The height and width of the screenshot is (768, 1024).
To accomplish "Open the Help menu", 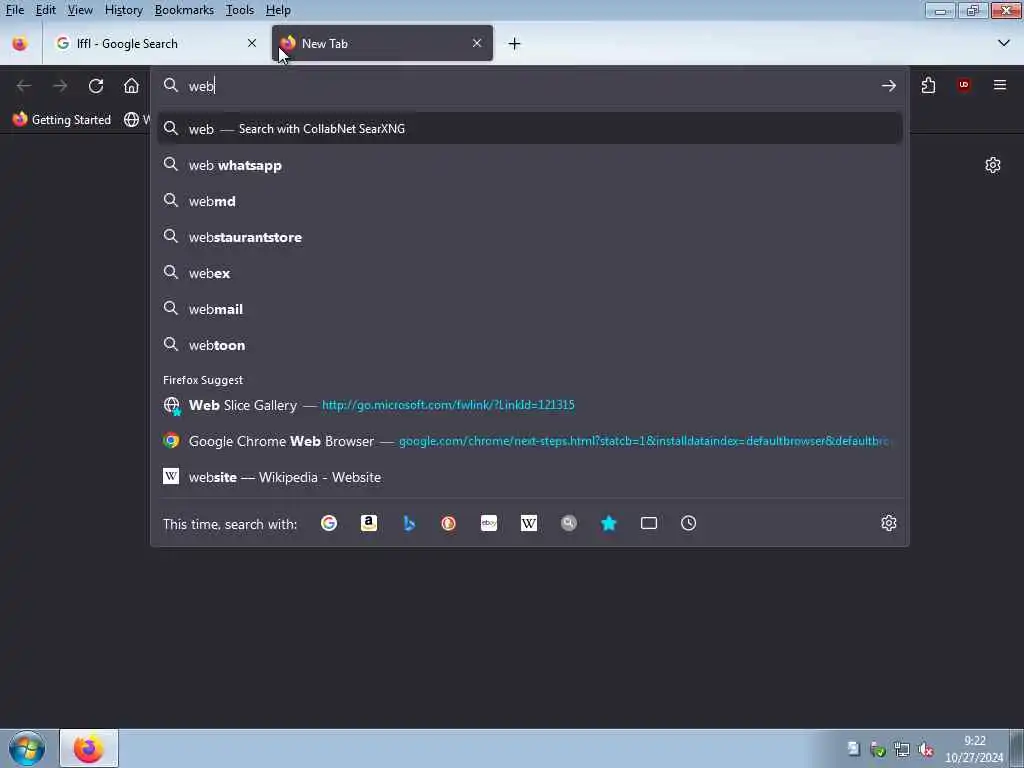I will coord(278,10).
